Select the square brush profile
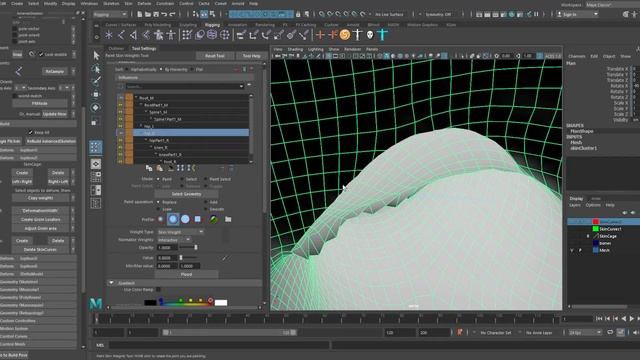640x360 pixels. [198, 219]
